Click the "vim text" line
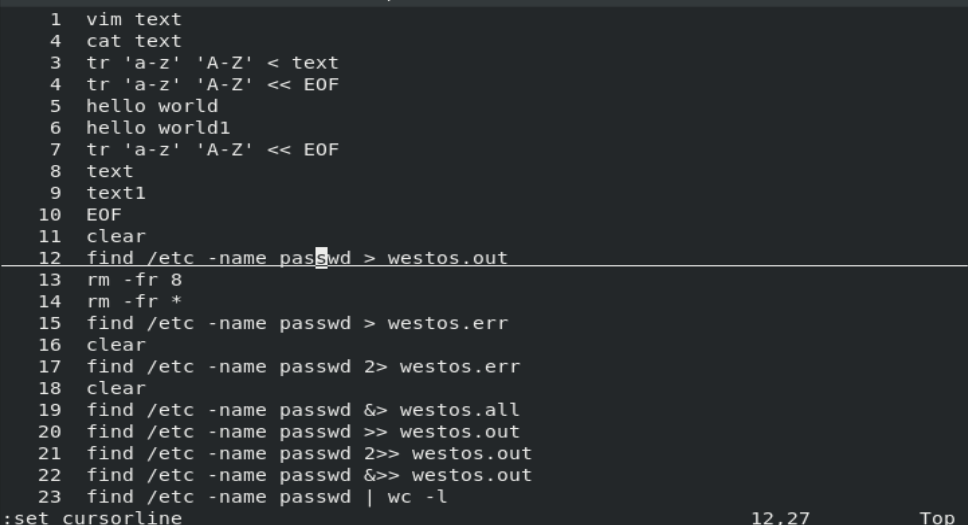Screen dimensions: 968x525 click(134, 19)
